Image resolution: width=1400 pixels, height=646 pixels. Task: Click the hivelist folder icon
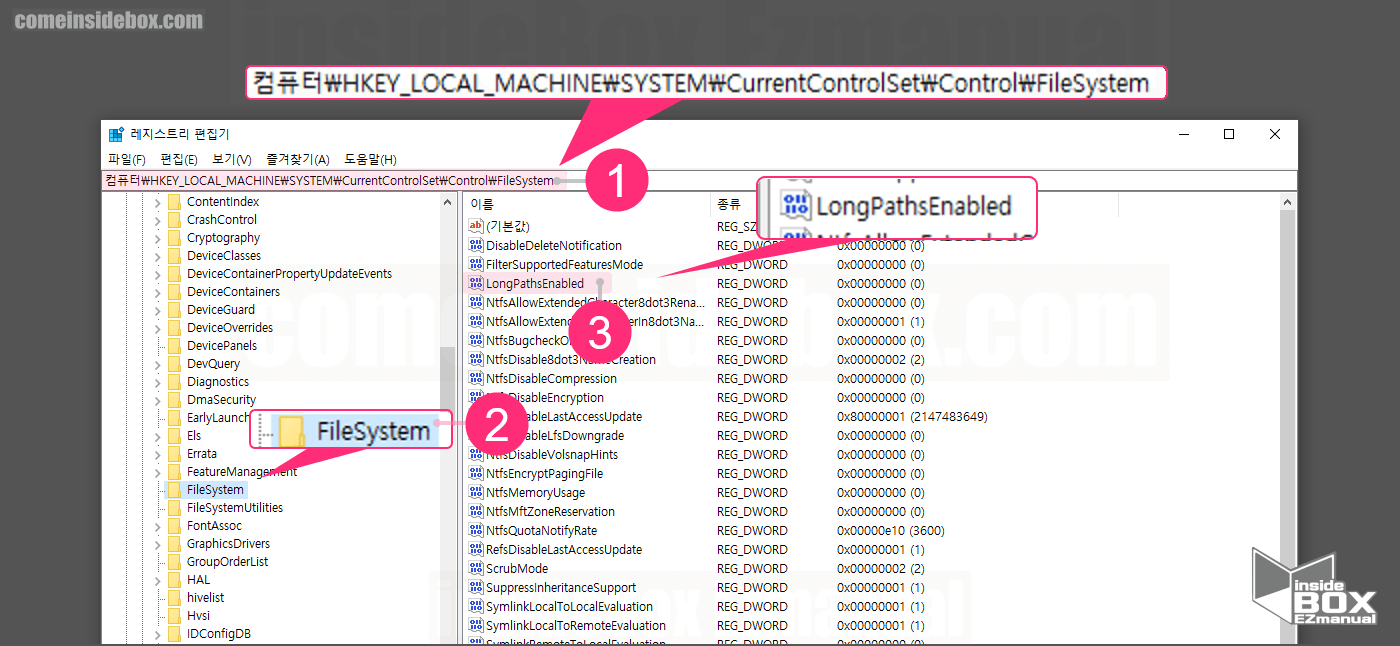click(174, 598)
